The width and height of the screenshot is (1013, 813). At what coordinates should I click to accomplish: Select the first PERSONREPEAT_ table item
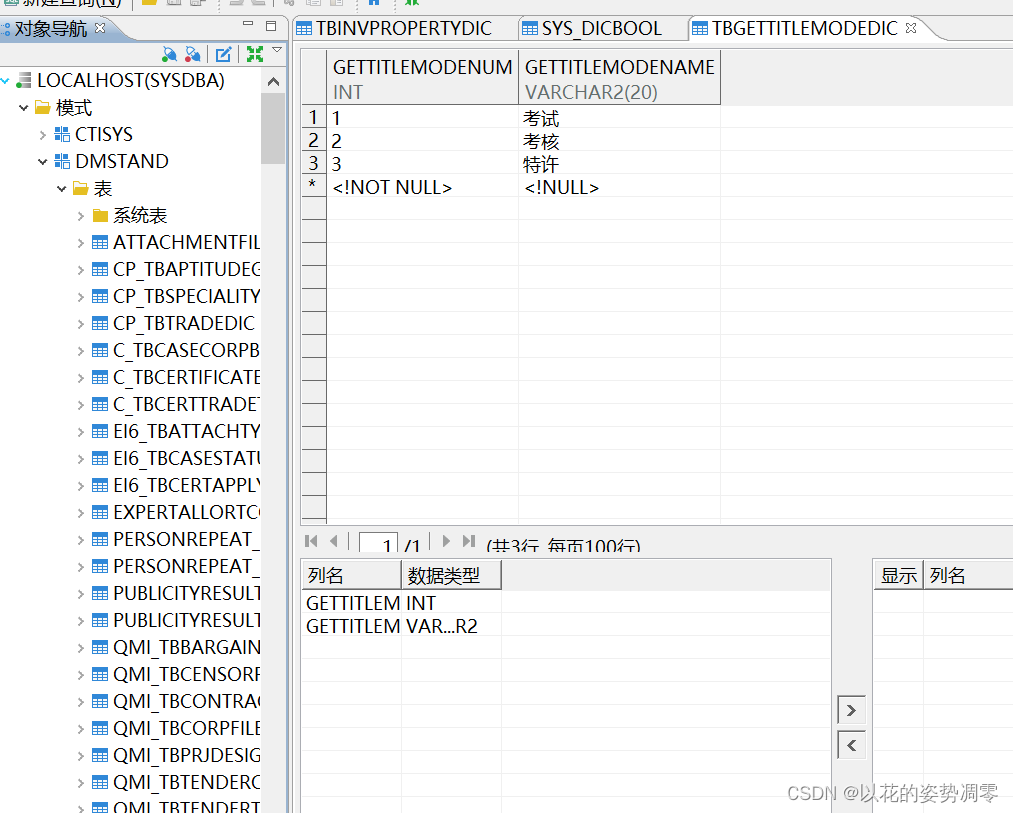tap(186, 540)
